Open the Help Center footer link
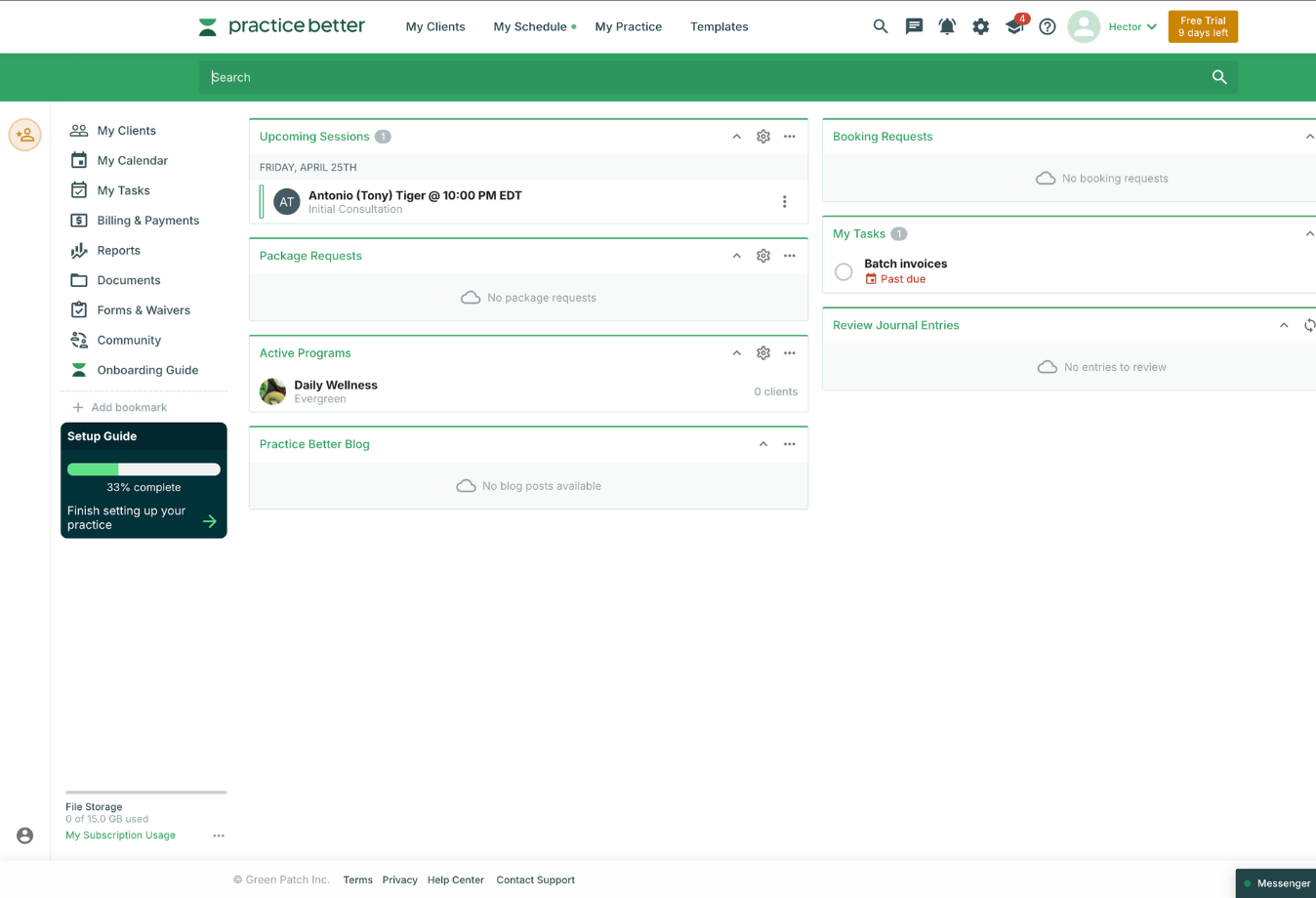The width and height of the screenshot is (1316, 898). [x=455, y=879]
